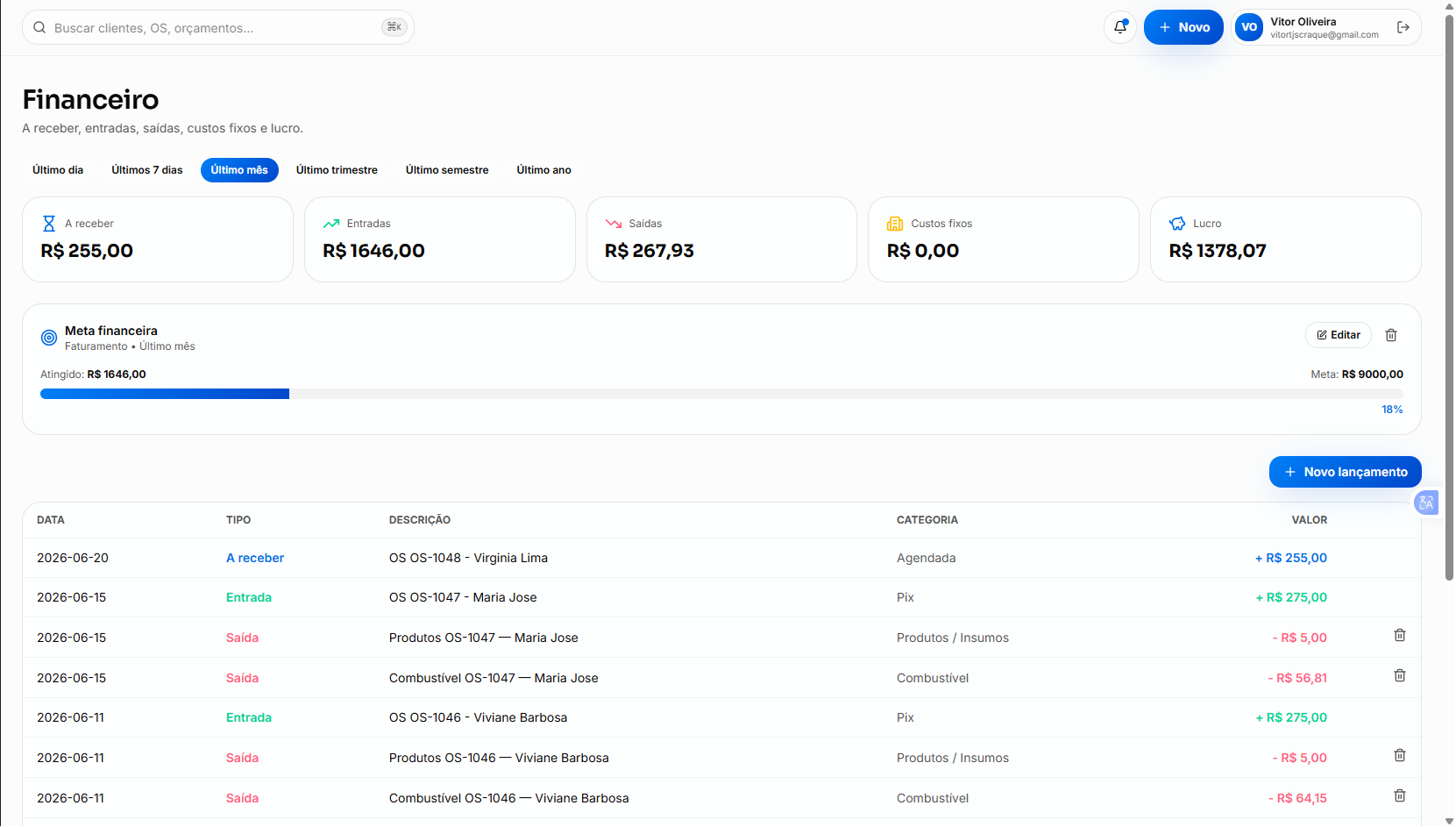
Task: Click the Meta: R$ 9000,00 label
Action: tap(1357, 374)
